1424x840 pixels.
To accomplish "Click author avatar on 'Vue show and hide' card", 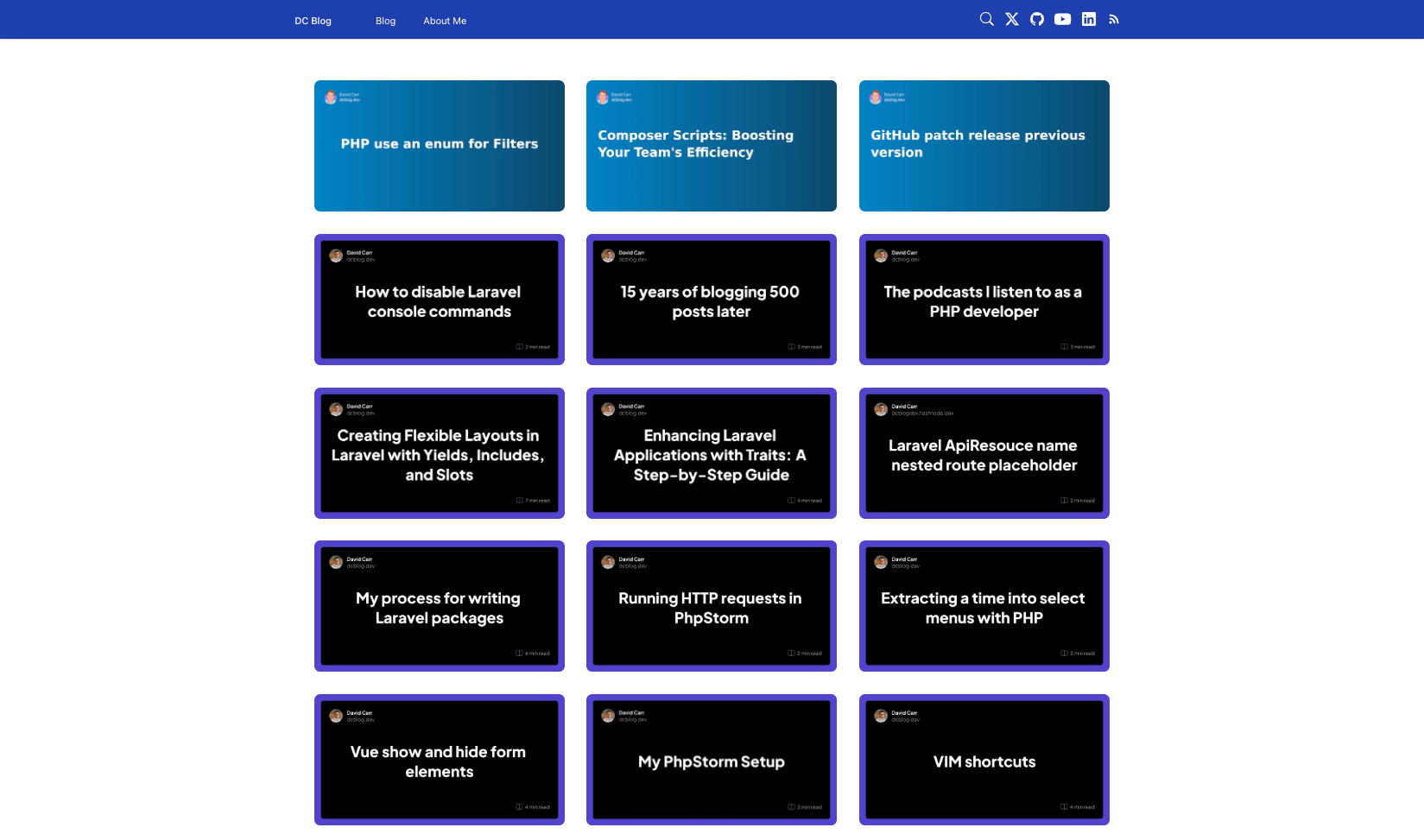I will click(336, 716).
